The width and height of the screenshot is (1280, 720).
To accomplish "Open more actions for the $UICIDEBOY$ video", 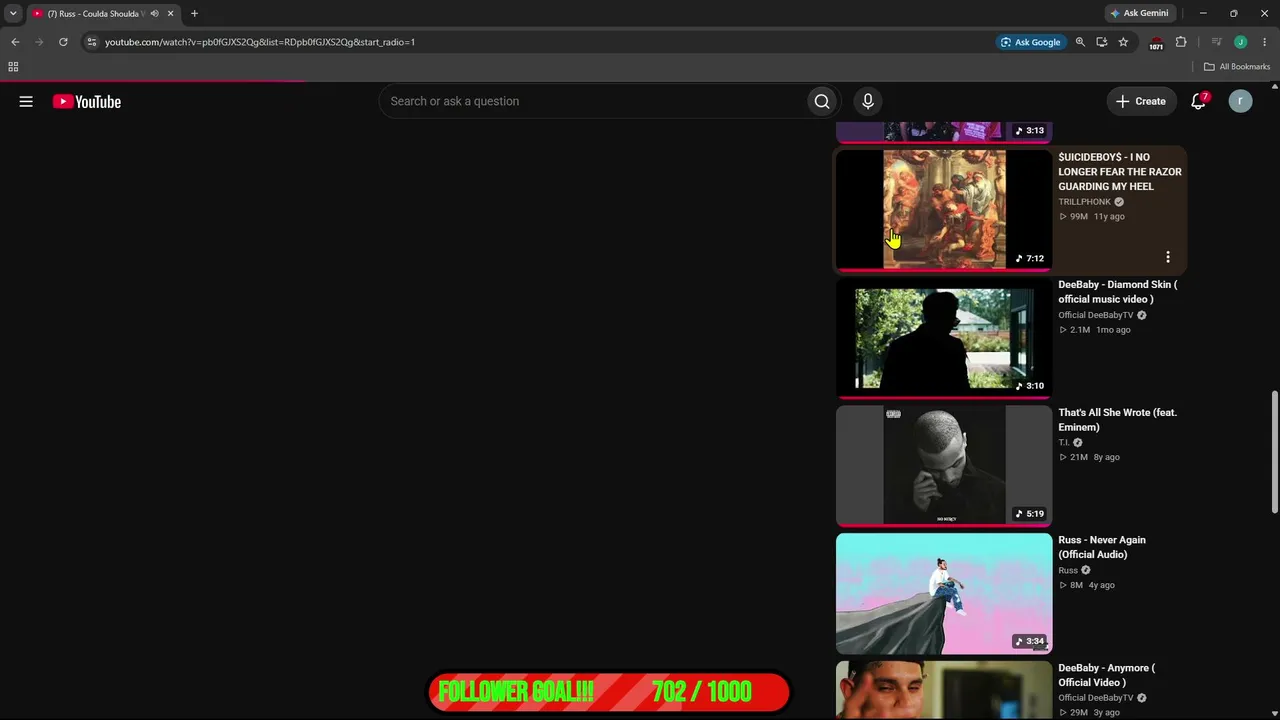I will tap(1167, 257).
